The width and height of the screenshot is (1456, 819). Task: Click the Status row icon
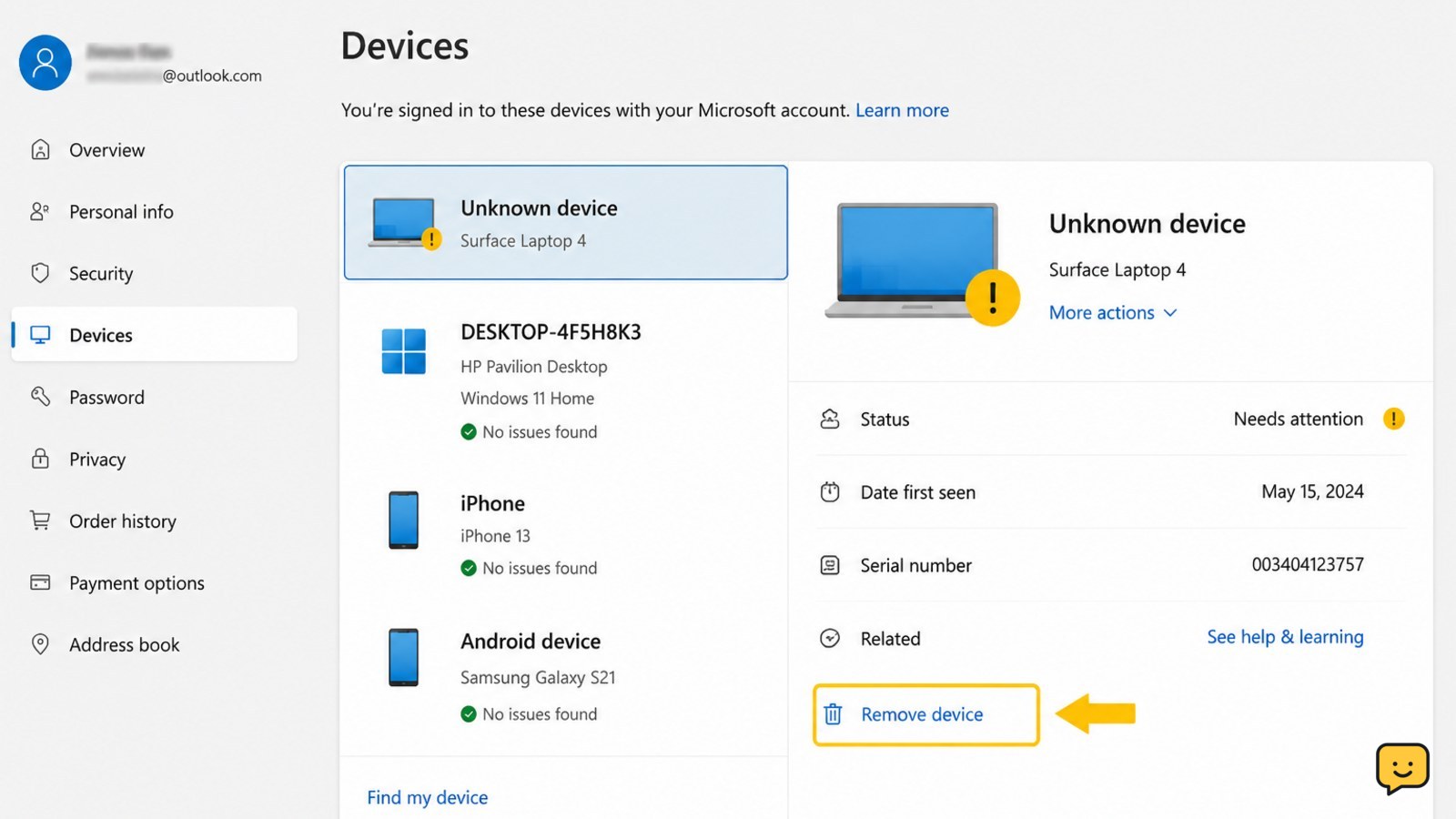tap(830, 419)
